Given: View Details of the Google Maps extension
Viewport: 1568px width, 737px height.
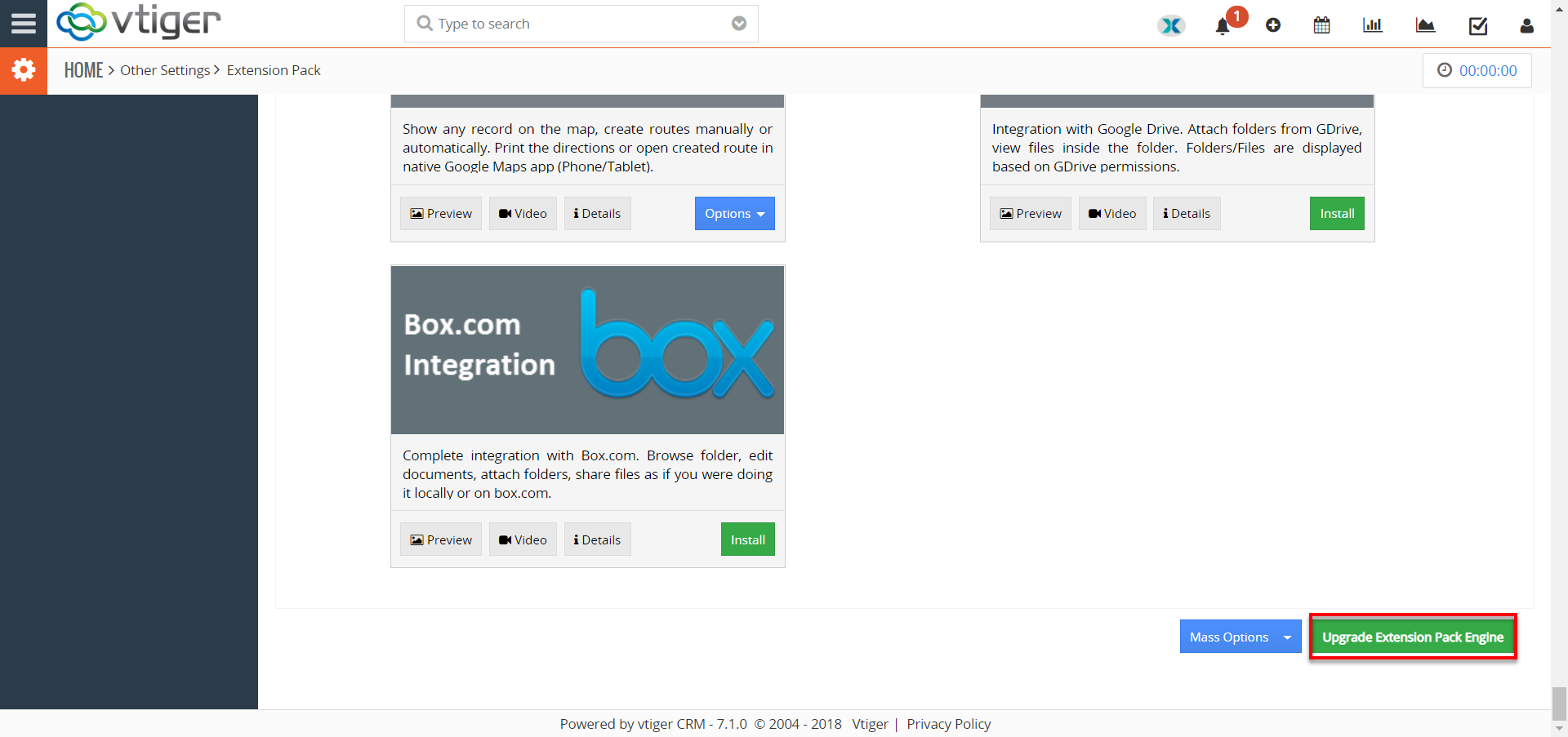Looking at the screenshot, I should (x=598, y=214).
